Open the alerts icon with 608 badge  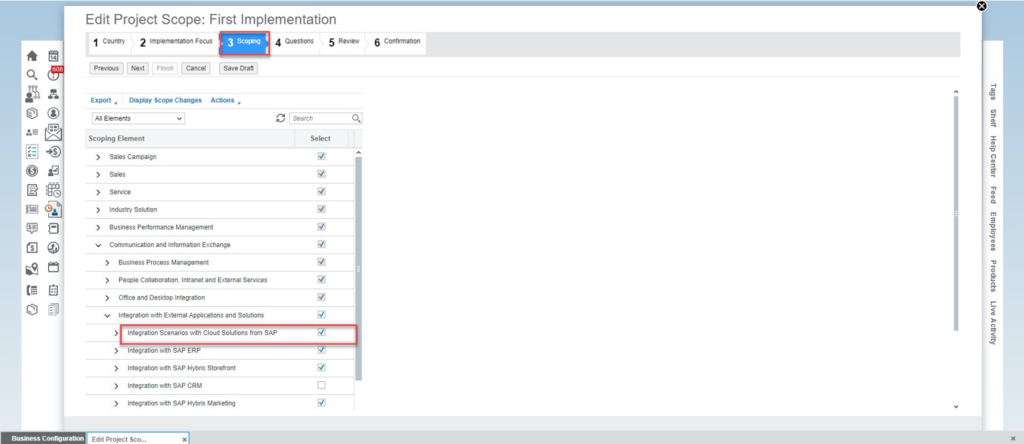tap(54, 74)
